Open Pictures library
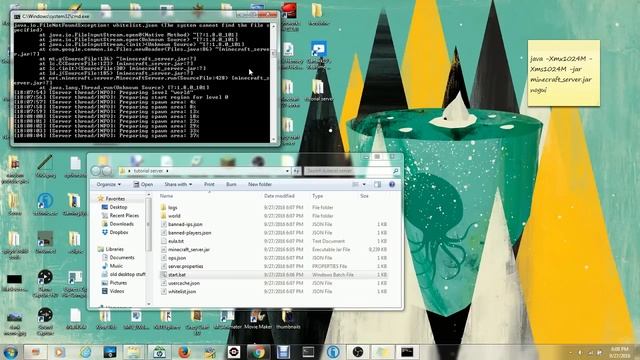The height and width of the screenshot is (360, 640). (118, 283)
